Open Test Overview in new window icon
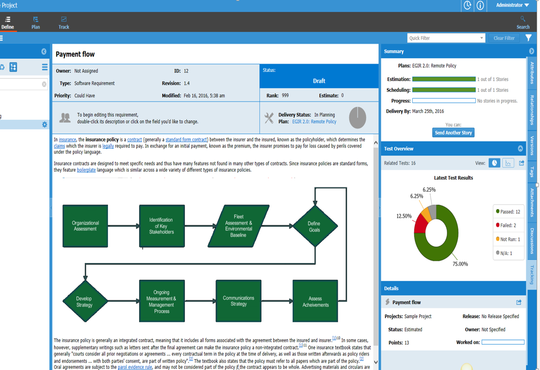The image size is (540, 370). point(521,163)
